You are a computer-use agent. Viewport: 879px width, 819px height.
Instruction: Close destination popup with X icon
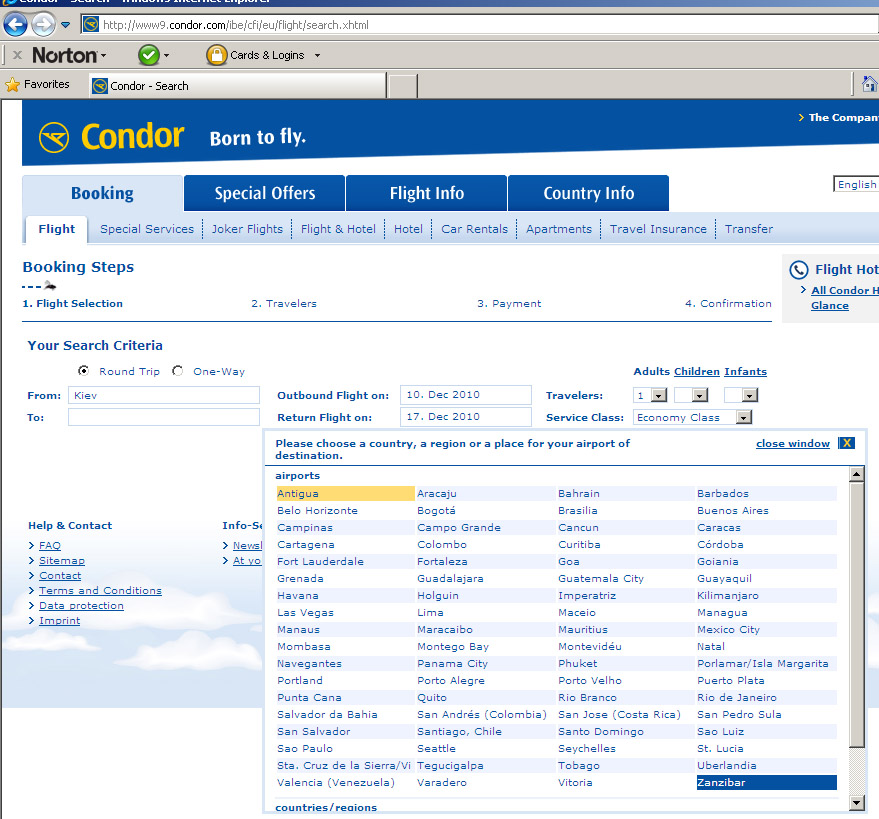[846, 443]
